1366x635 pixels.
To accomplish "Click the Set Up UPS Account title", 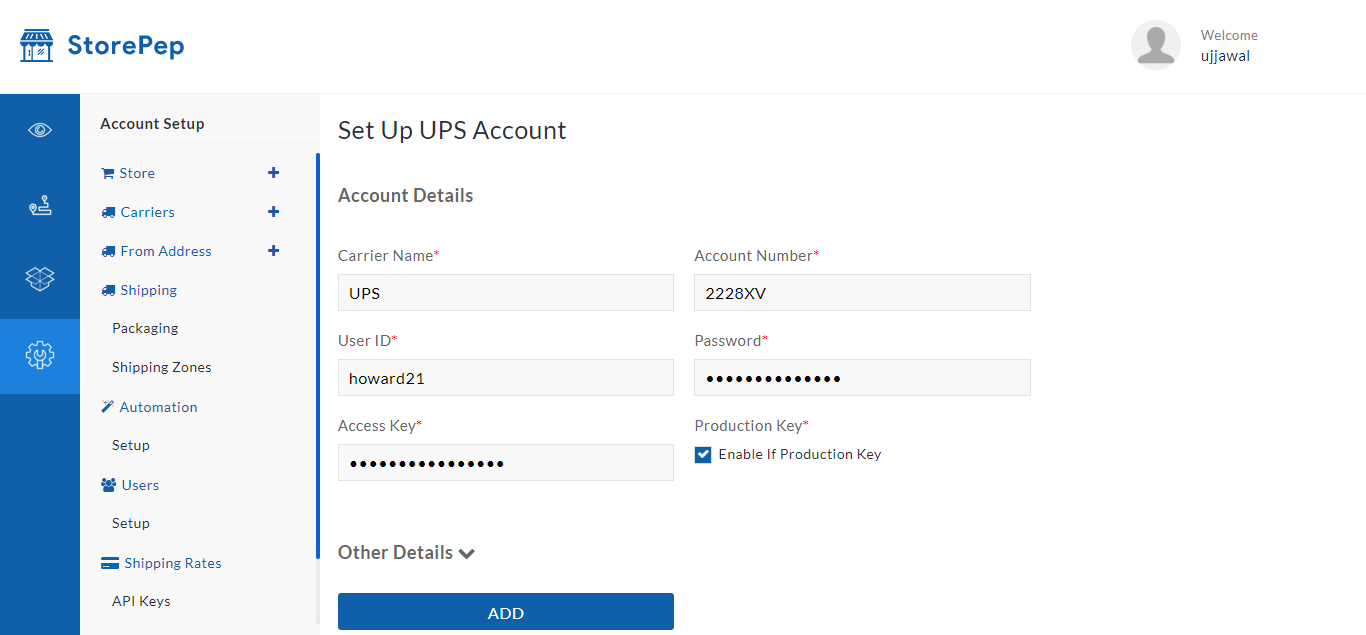I will [452, 131].
